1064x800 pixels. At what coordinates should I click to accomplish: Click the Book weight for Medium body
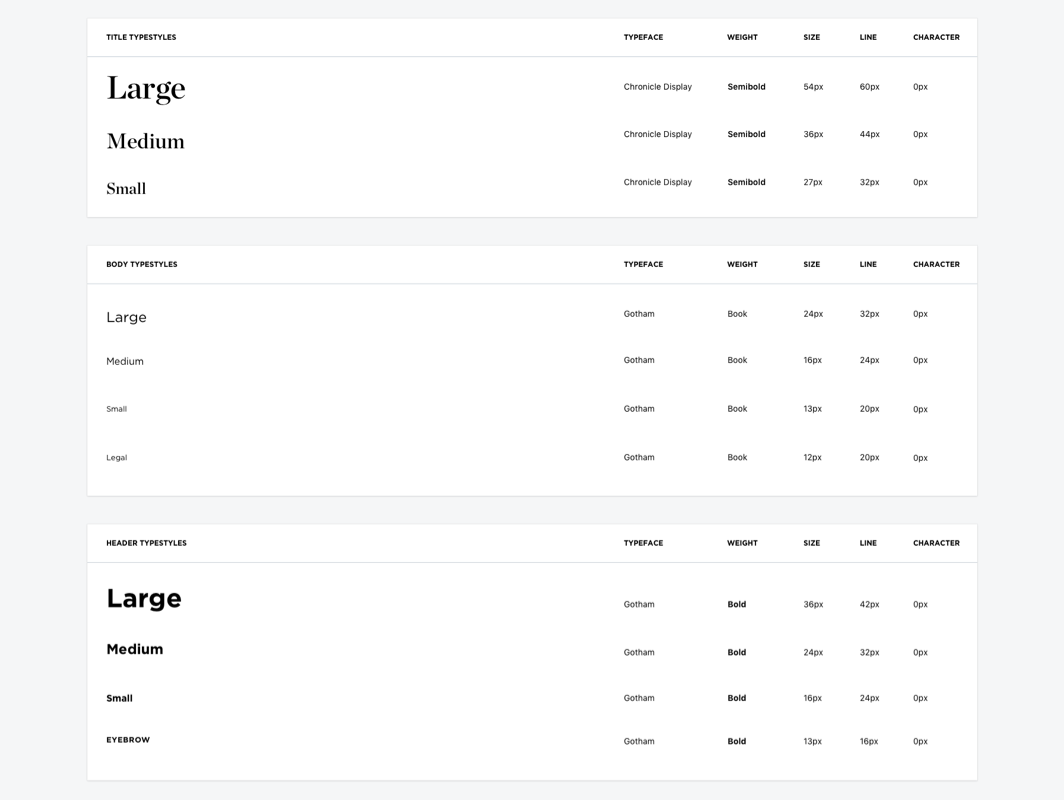[737, 360]
